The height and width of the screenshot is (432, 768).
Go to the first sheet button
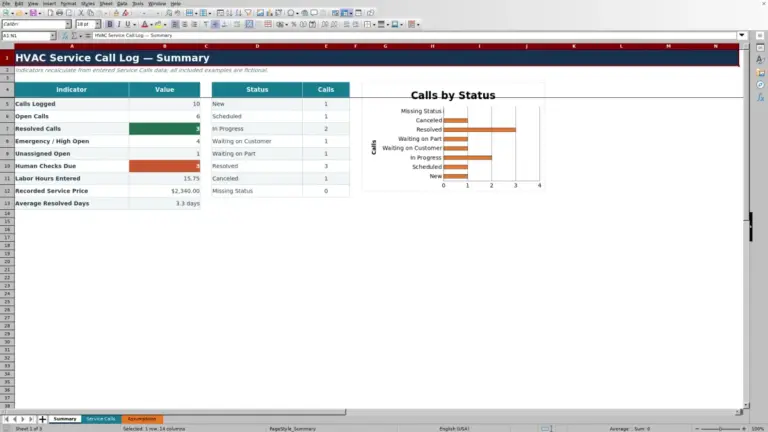coord(6,419)
